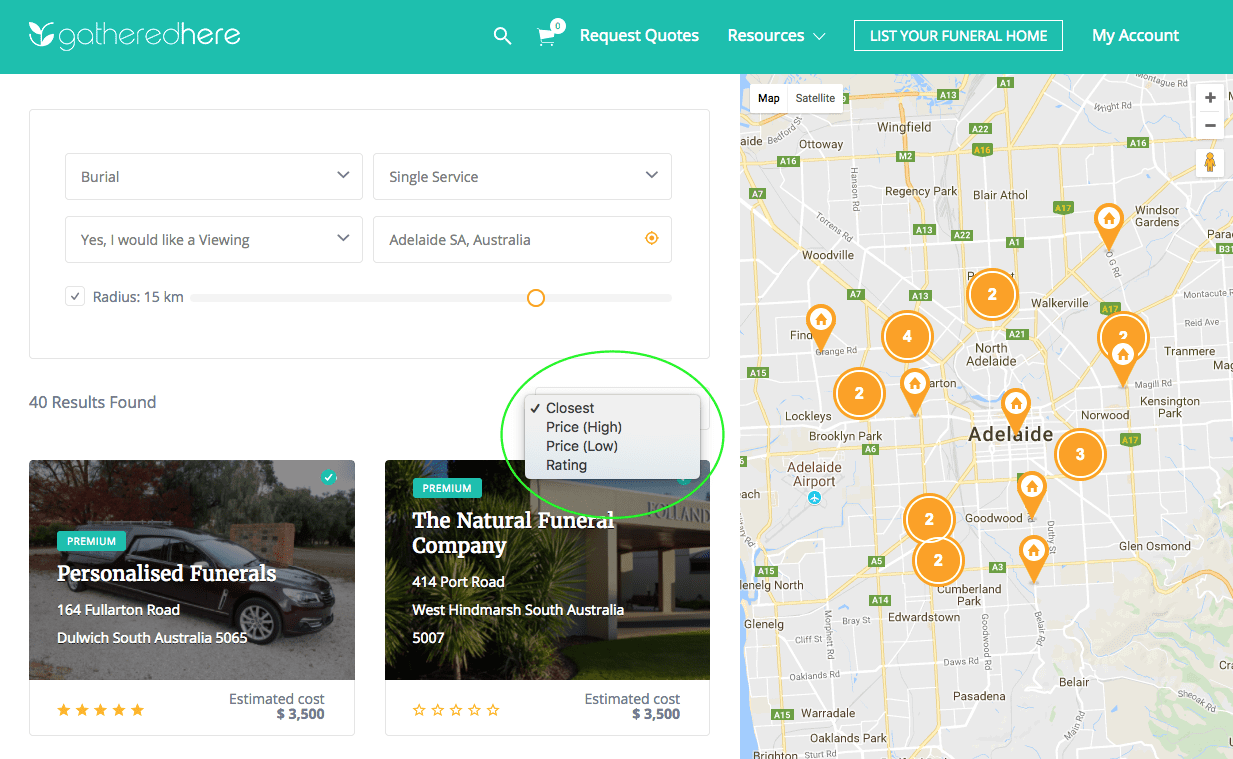Open the Burial service type dropdown

(213, 176)
